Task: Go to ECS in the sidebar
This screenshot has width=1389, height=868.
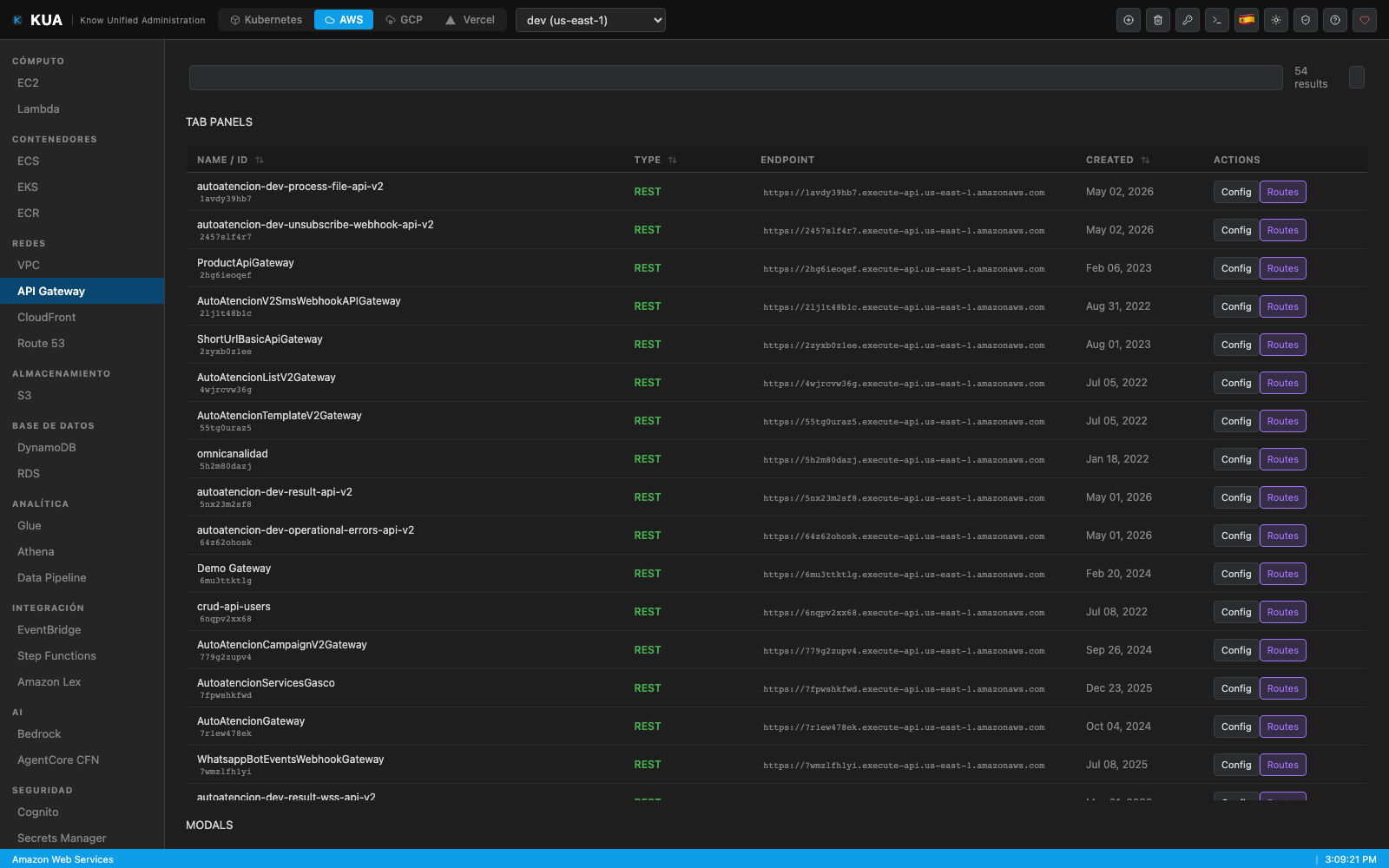Action: 82,161
